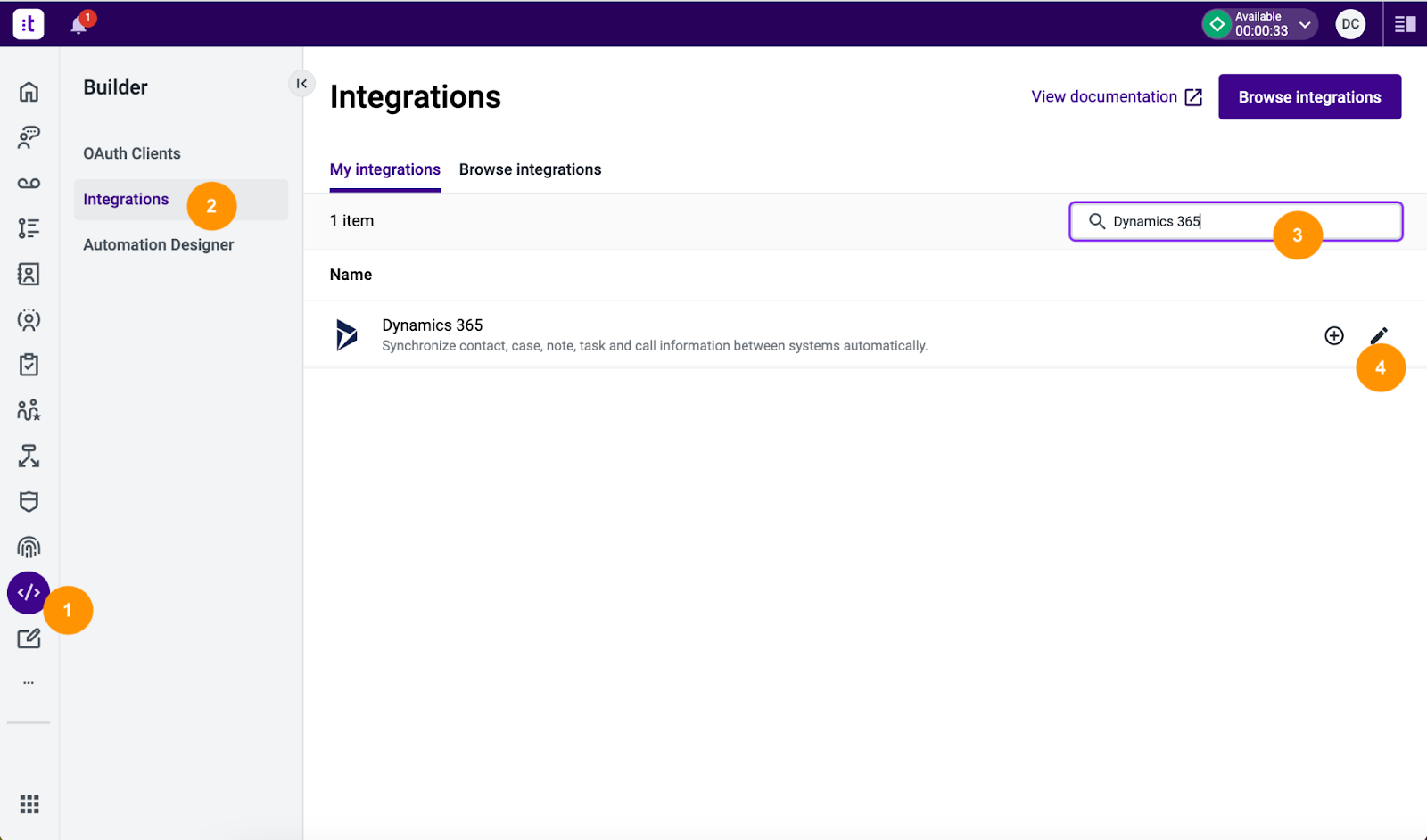Click the '1 item' count text
1427x840 pixels.
351,220
